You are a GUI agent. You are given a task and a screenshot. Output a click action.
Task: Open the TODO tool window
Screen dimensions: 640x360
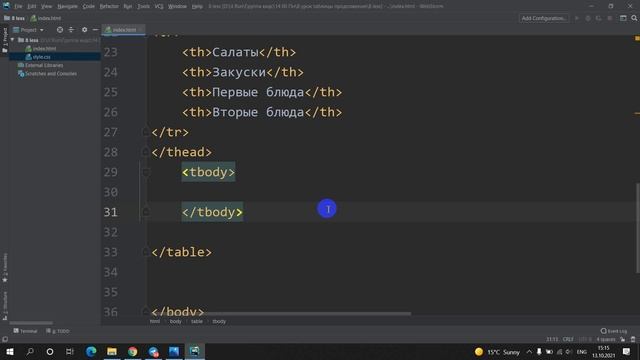click(x=58, y=331)
